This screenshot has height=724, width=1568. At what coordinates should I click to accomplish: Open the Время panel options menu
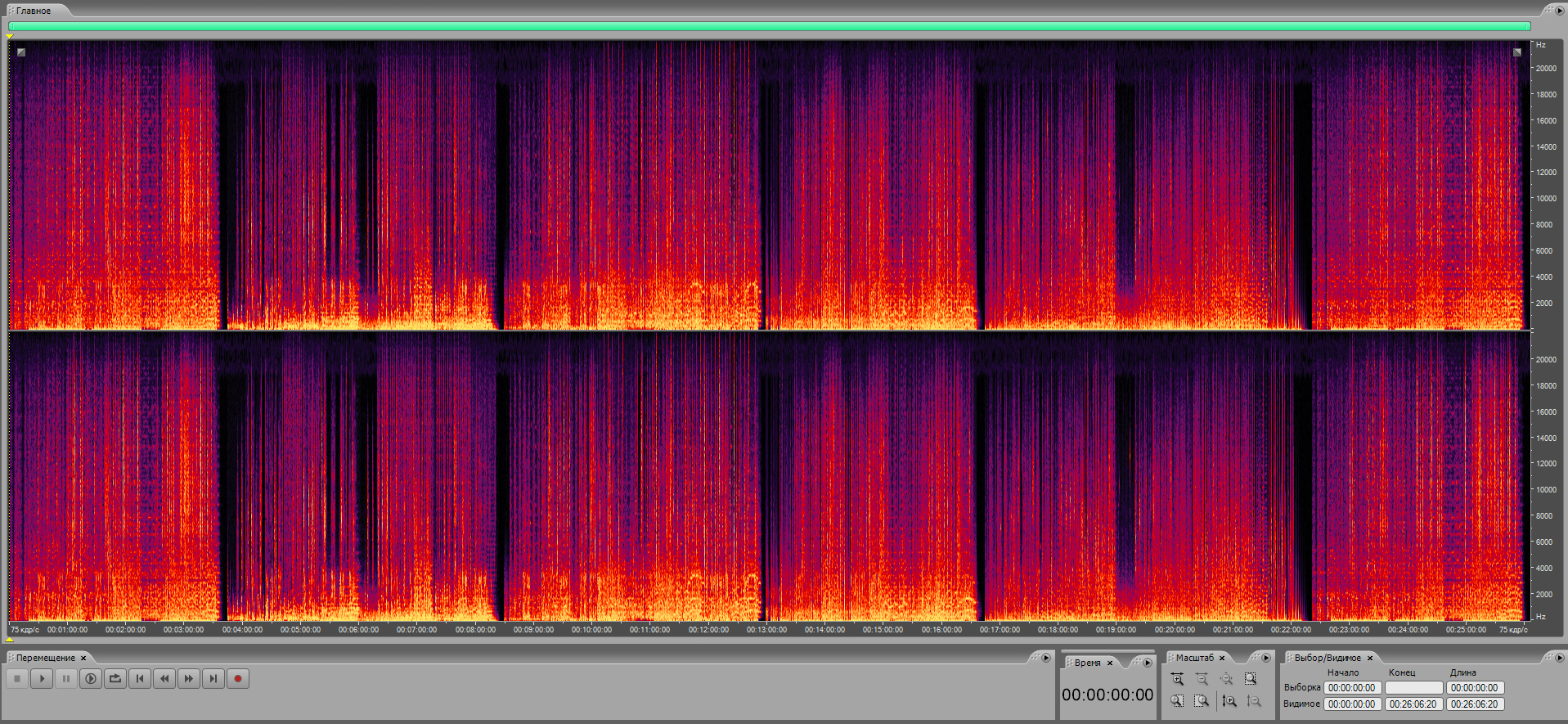click(x=1147, y=663)
